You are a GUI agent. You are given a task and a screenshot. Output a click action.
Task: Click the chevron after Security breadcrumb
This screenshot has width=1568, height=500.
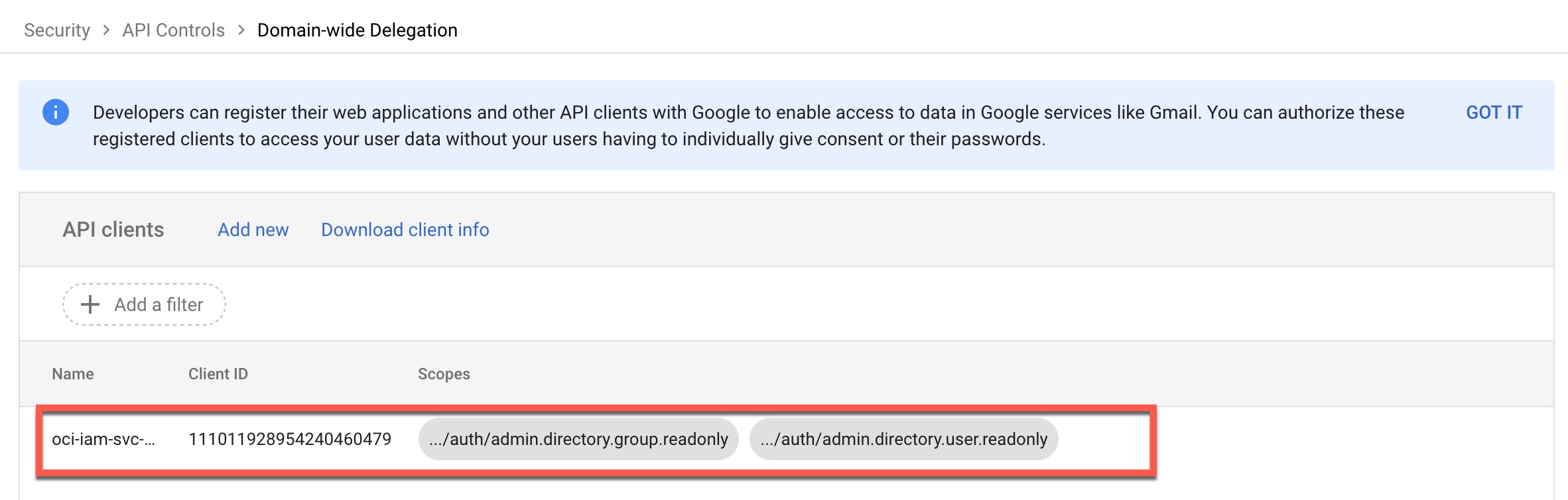106,31
